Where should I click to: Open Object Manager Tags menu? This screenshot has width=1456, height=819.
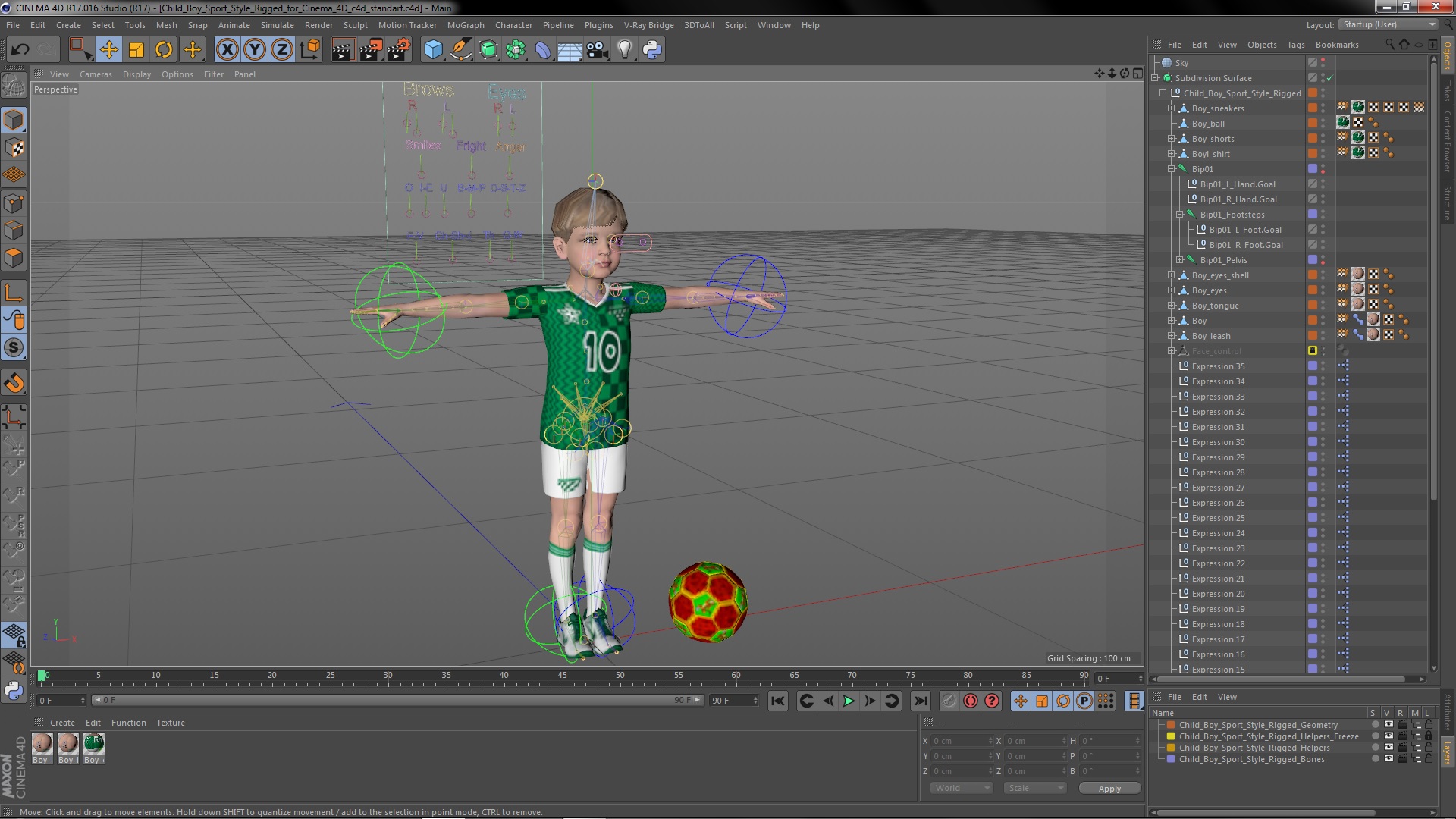coord(1296,45)
